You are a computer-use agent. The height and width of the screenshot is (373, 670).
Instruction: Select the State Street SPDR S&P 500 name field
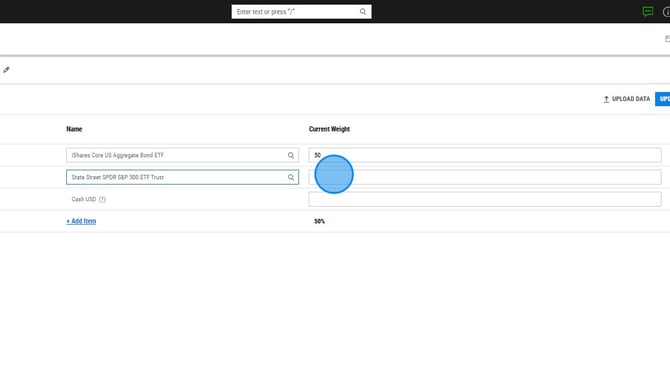182,177
